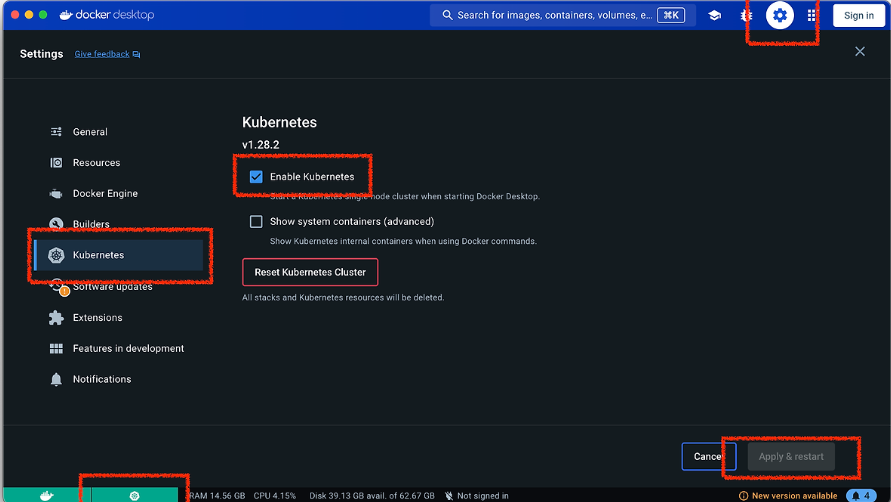Click the Sign in button
891x502 pixels.
pos(859,15)
